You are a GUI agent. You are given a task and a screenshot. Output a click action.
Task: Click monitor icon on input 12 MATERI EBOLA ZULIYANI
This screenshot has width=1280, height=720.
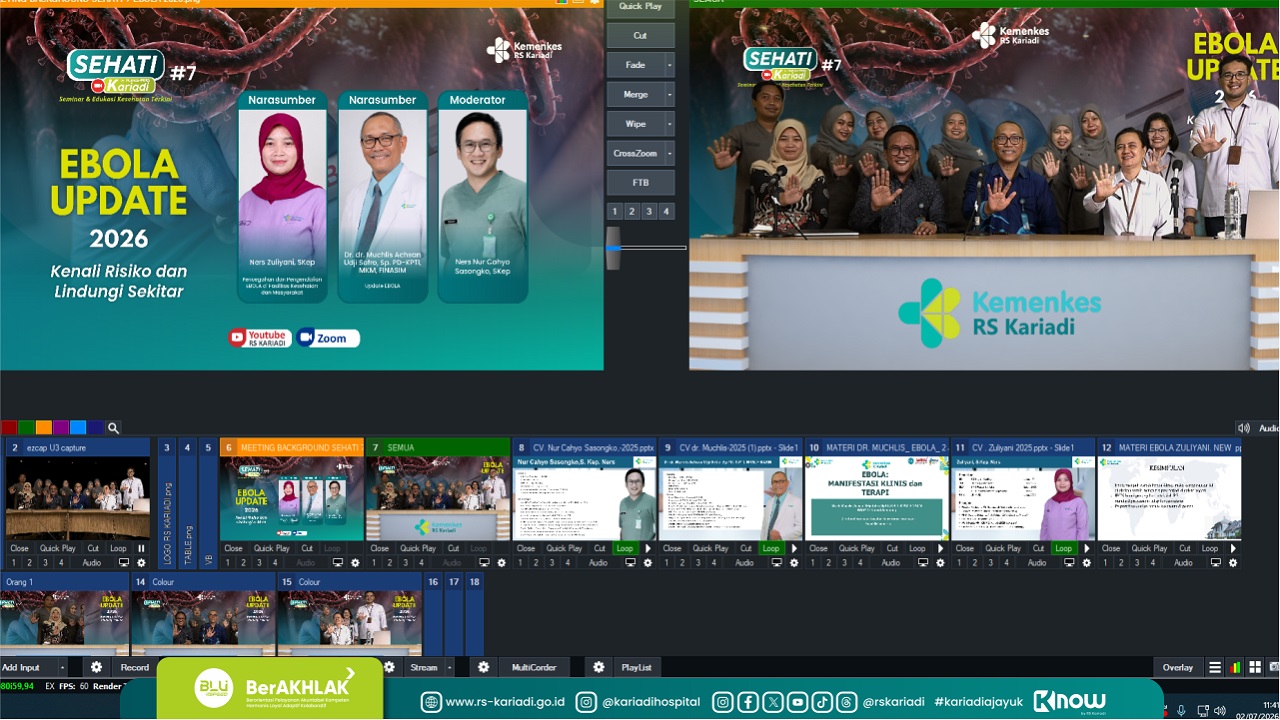(1215, 563)
